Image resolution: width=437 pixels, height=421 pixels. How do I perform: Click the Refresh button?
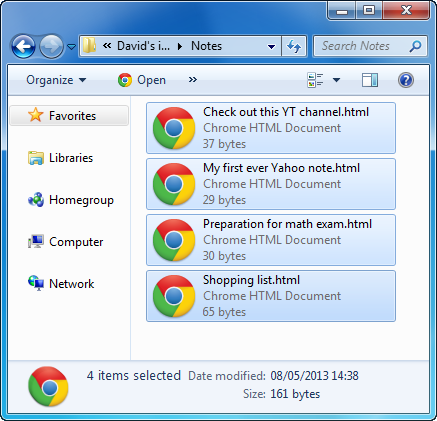click(294, 46)
